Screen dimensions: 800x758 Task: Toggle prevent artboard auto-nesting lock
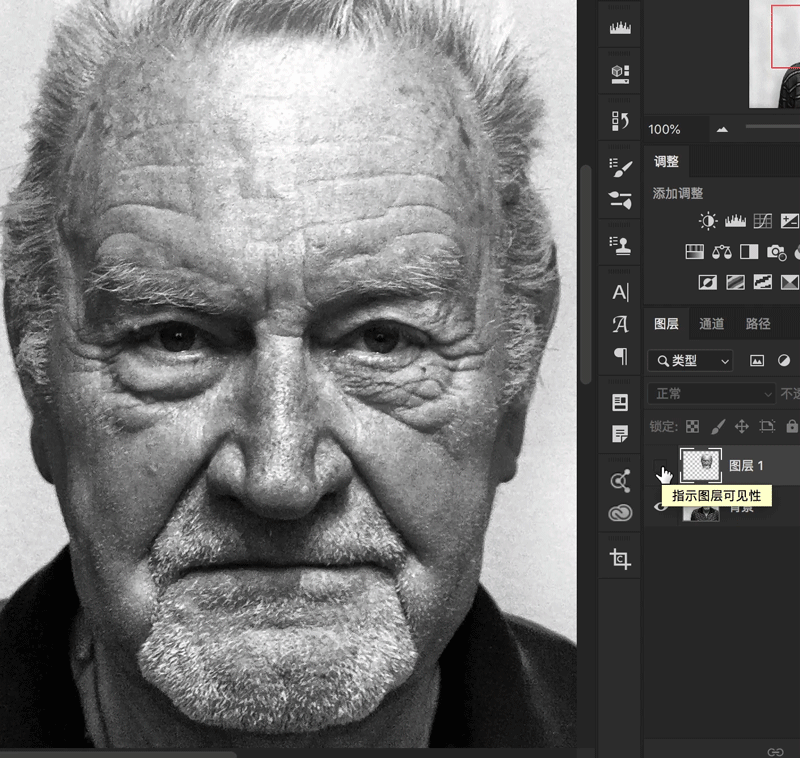coord(767,426)
